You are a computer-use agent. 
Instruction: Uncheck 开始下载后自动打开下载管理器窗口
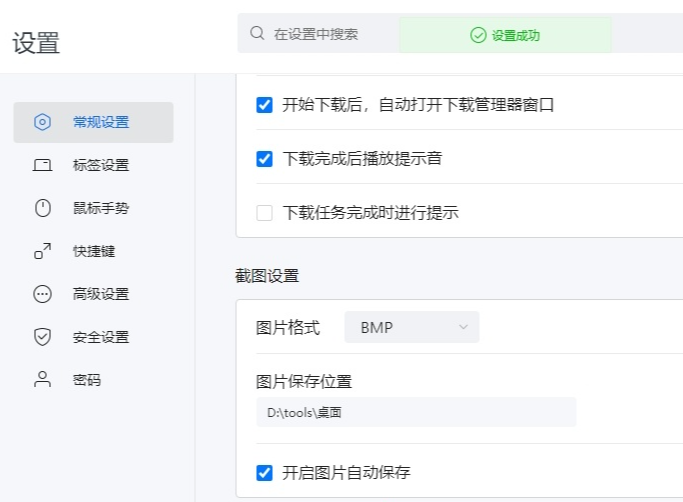pyautogui.click(x=265, y=105)
